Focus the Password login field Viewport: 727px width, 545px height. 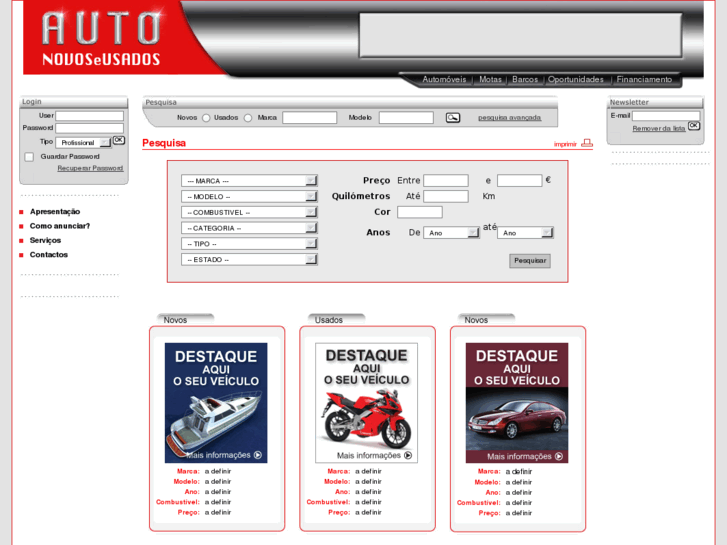(89, 128)
